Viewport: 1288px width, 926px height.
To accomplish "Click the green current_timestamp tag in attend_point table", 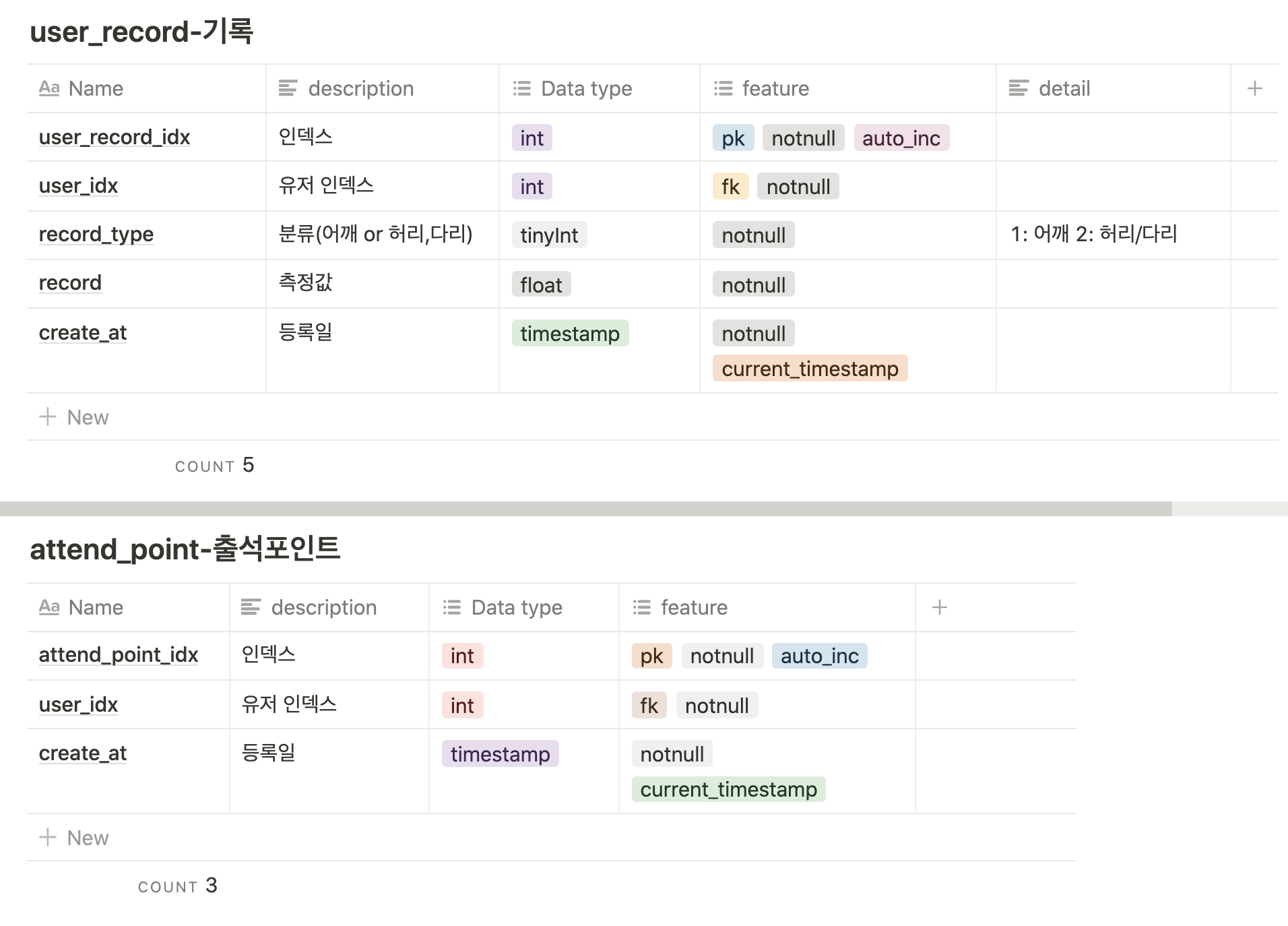I will (x=728, y=789).
